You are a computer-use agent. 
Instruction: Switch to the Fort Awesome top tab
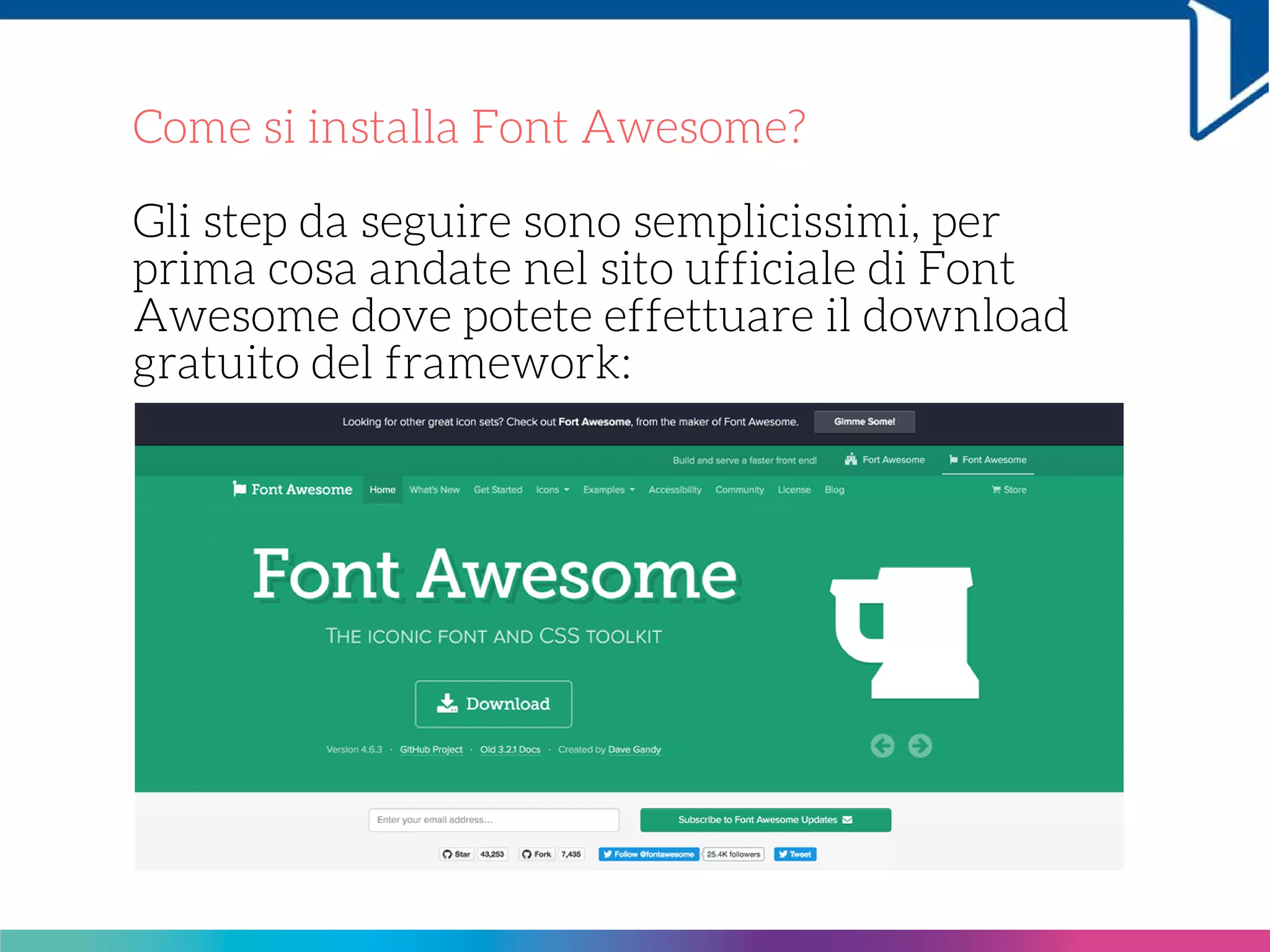click(x=885, y=460)
